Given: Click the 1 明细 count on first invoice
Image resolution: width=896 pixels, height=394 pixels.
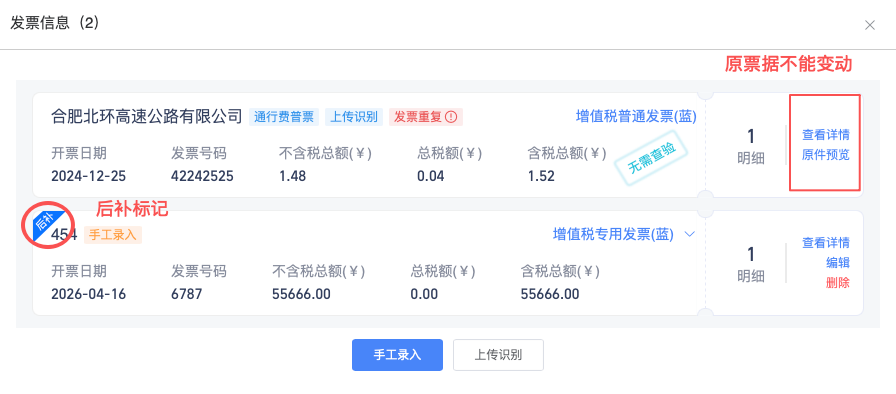Looking at the screenshot, I should point(751,146).
